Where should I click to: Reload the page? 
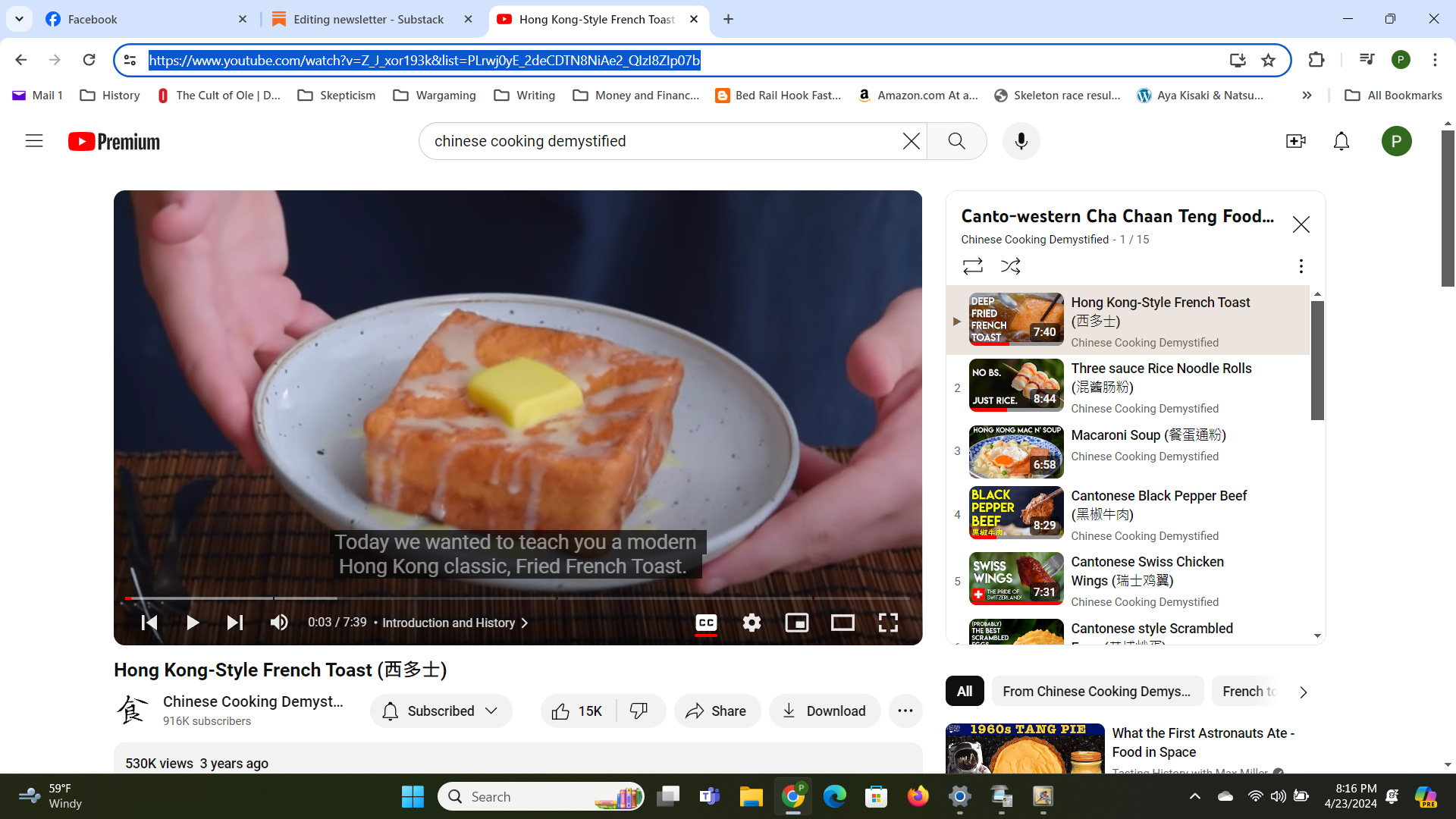click(x=89, y=60)
